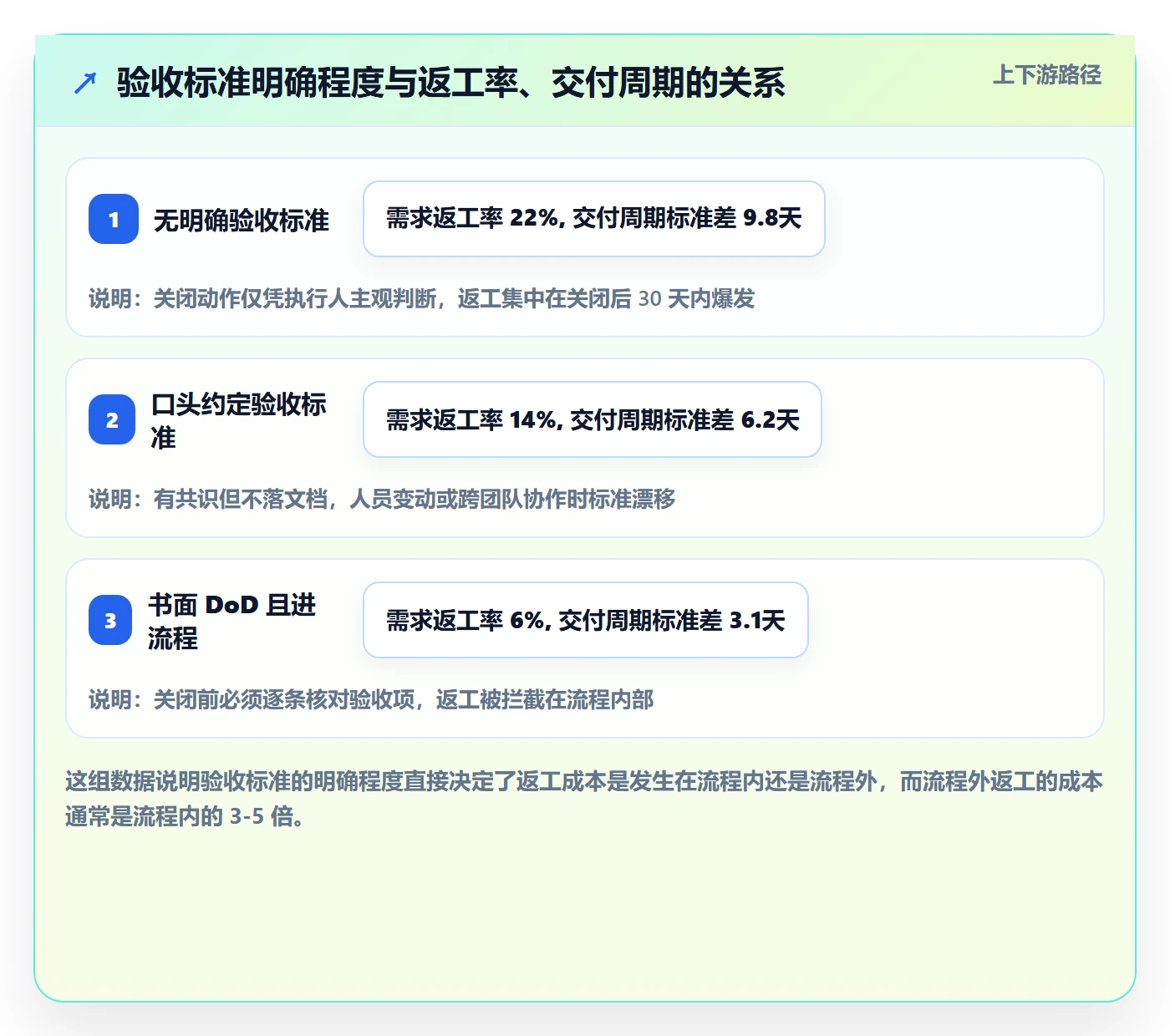The image size is (1170, 1036).
Task: Select the 无明确验收标准 heading
Action: pyautogui.click(x=242, y=220)
